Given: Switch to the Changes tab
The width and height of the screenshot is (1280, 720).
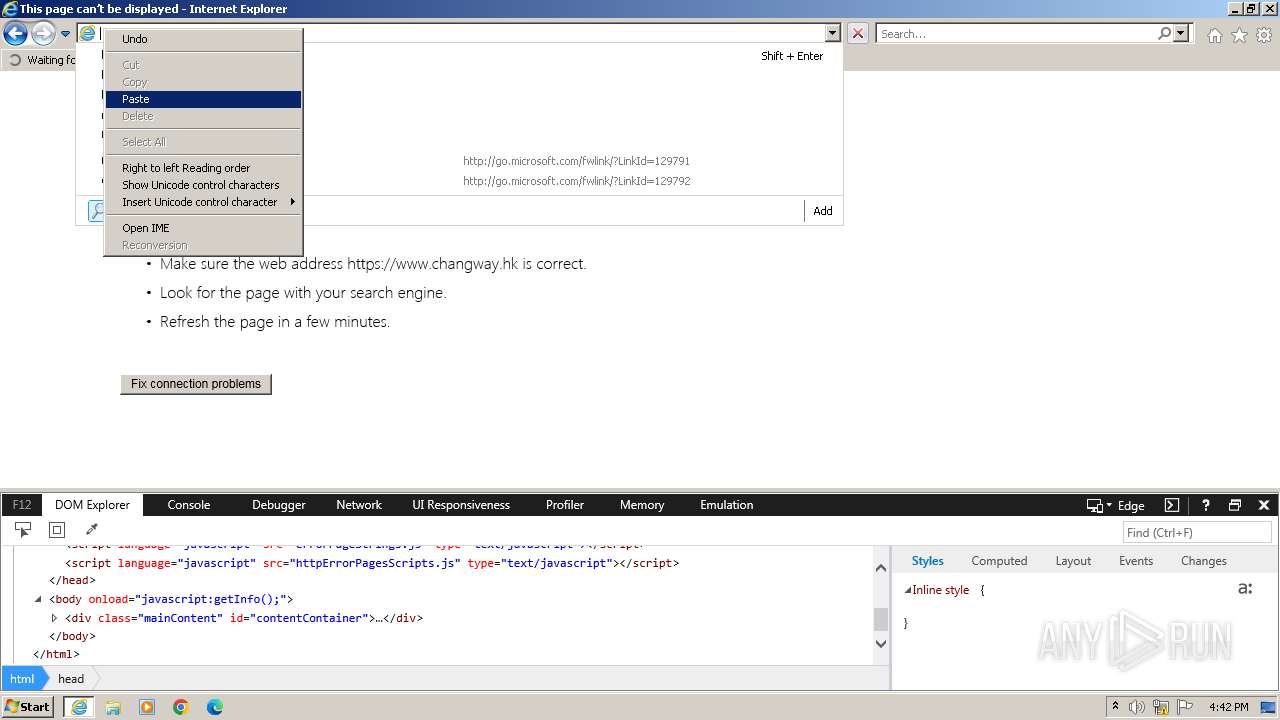Looking at the screenshot, I should pyautogui.click(x=1204, y=561).
